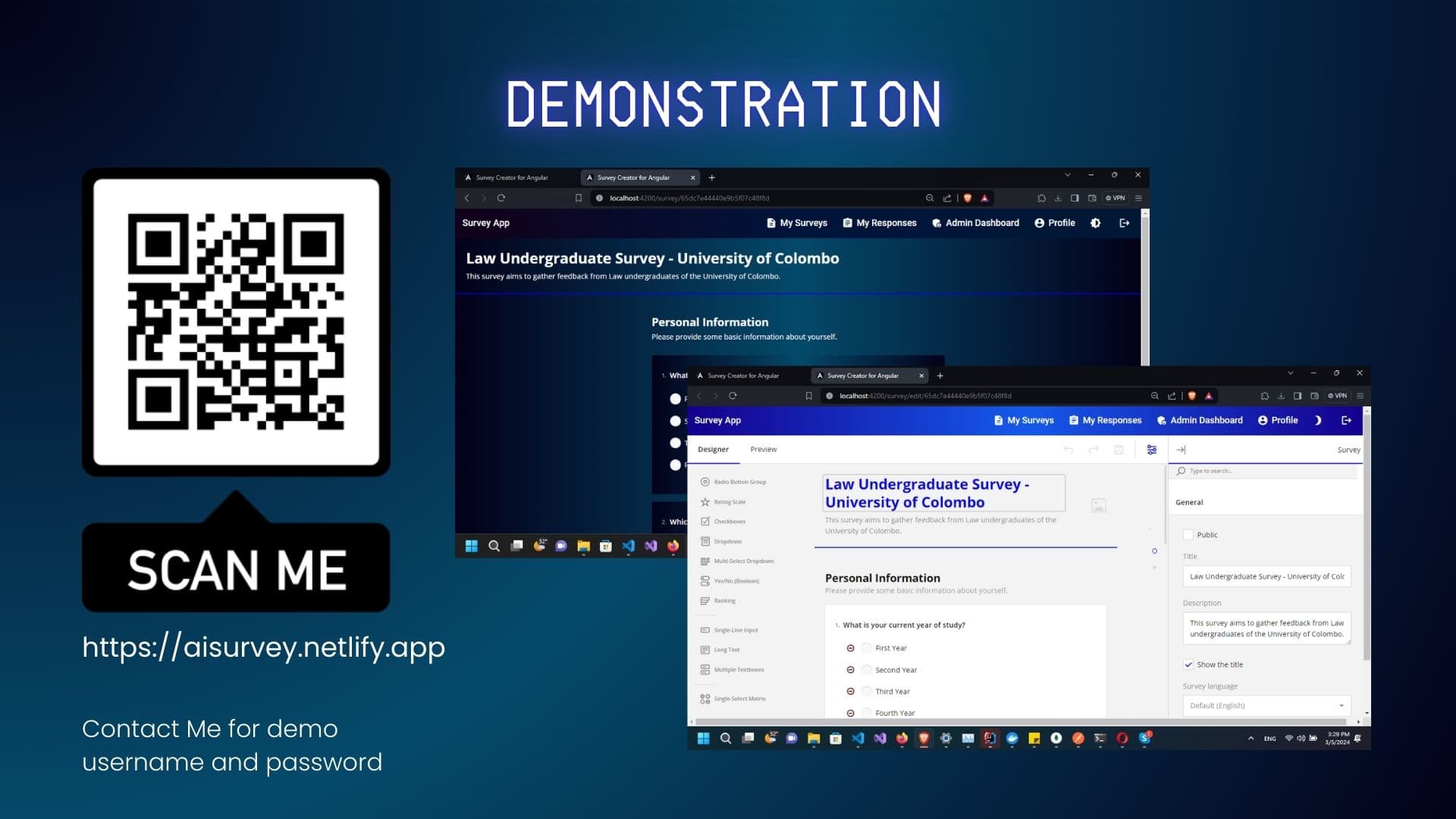Show hidden system tray icons
The image size is (1456, 819).
tap(1250, 739)
